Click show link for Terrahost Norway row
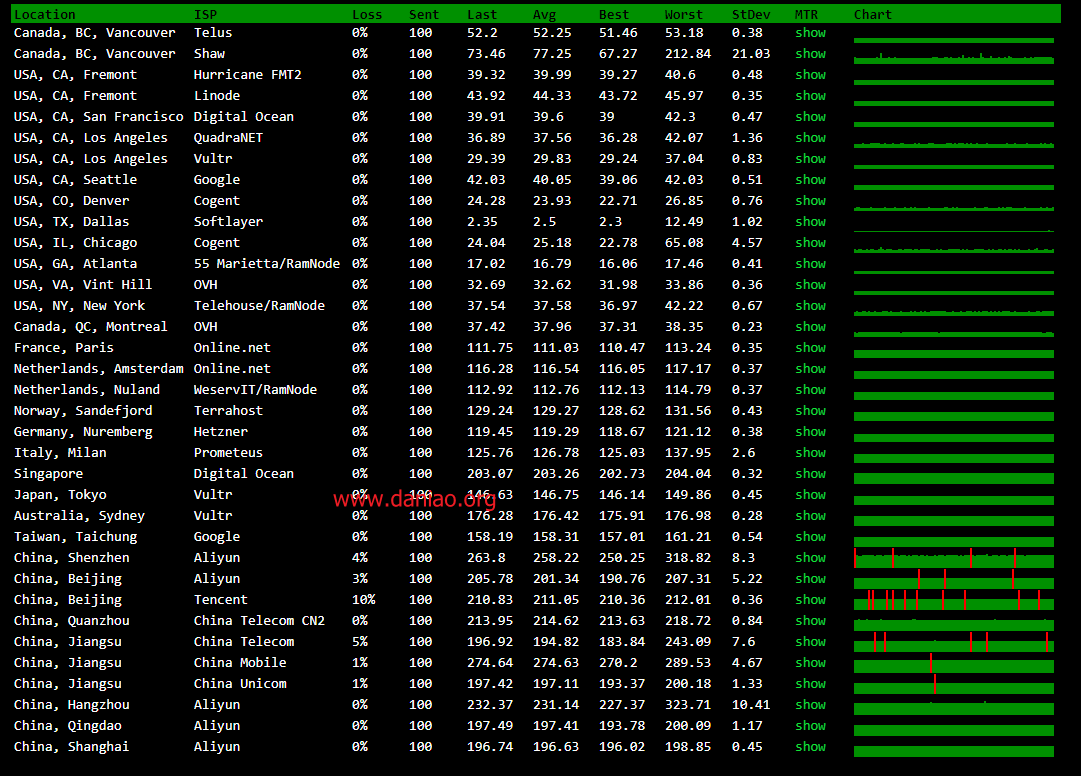This screenshot has height=776, width=1081. (810, 411)
